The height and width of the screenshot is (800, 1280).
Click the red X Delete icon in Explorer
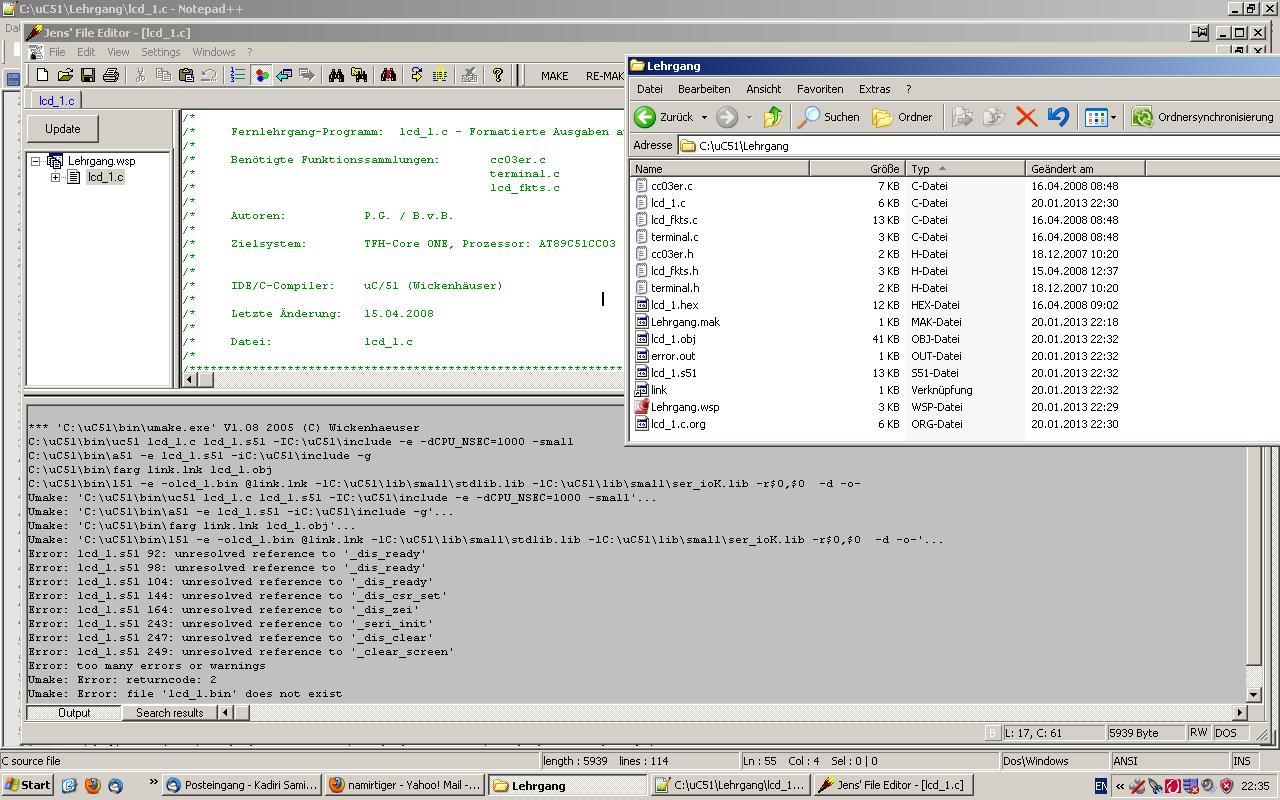pyautogui.click(x=1026, y=117)
